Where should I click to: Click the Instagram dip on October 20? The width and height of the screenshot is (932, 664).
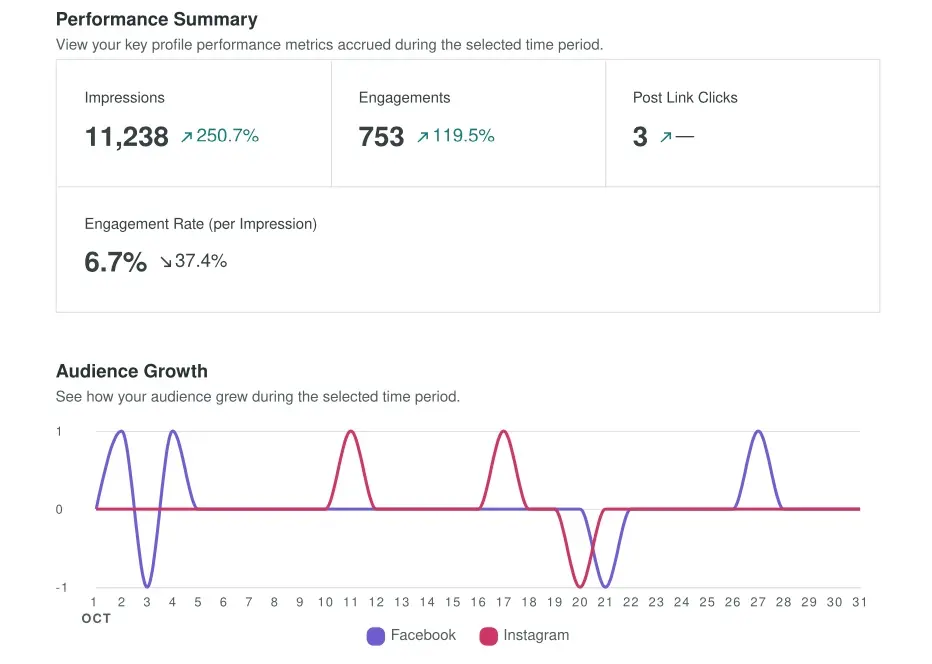click(x=580, y=586)
